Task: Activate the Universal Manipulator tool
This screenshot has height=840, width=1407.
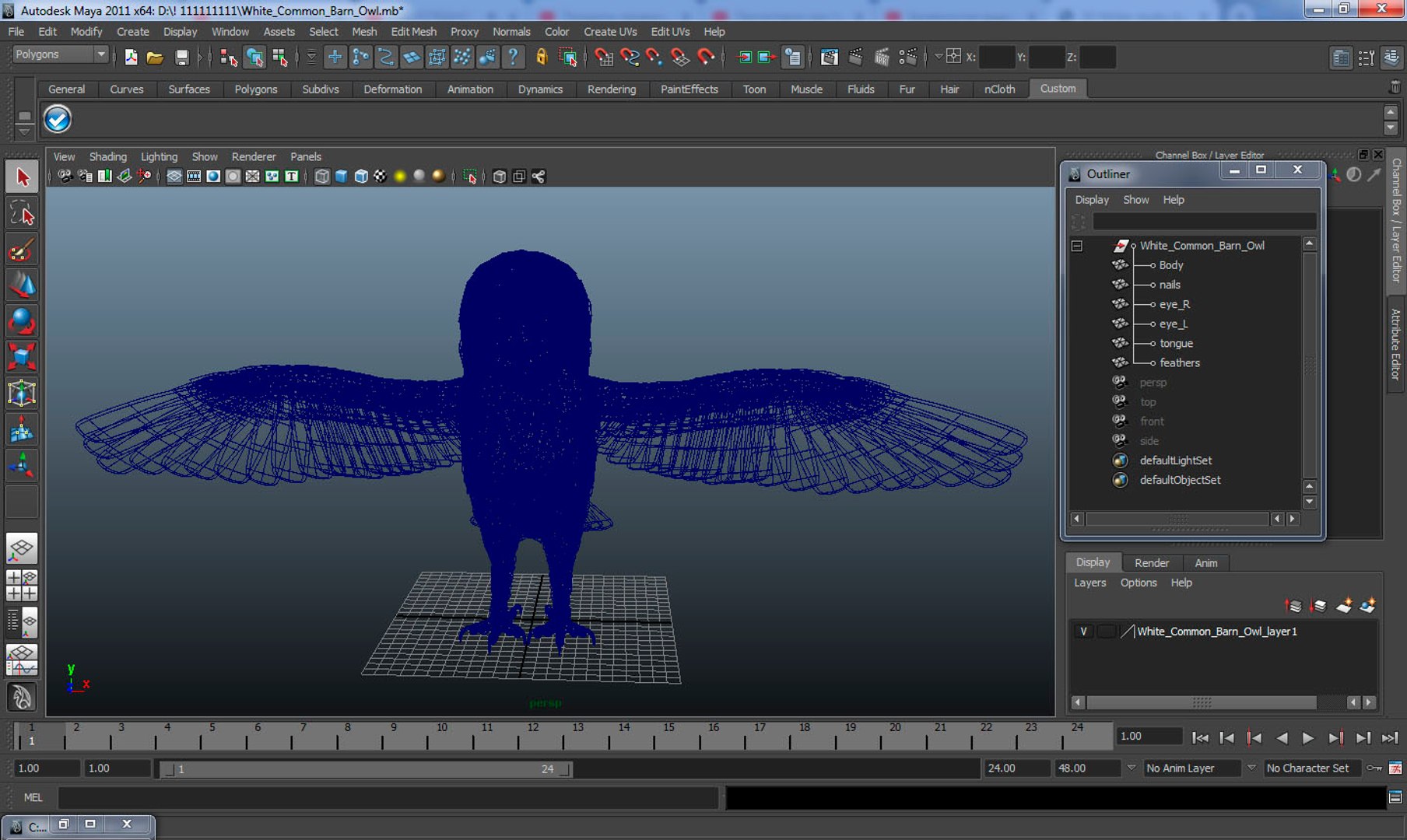Action: point(22,393)
